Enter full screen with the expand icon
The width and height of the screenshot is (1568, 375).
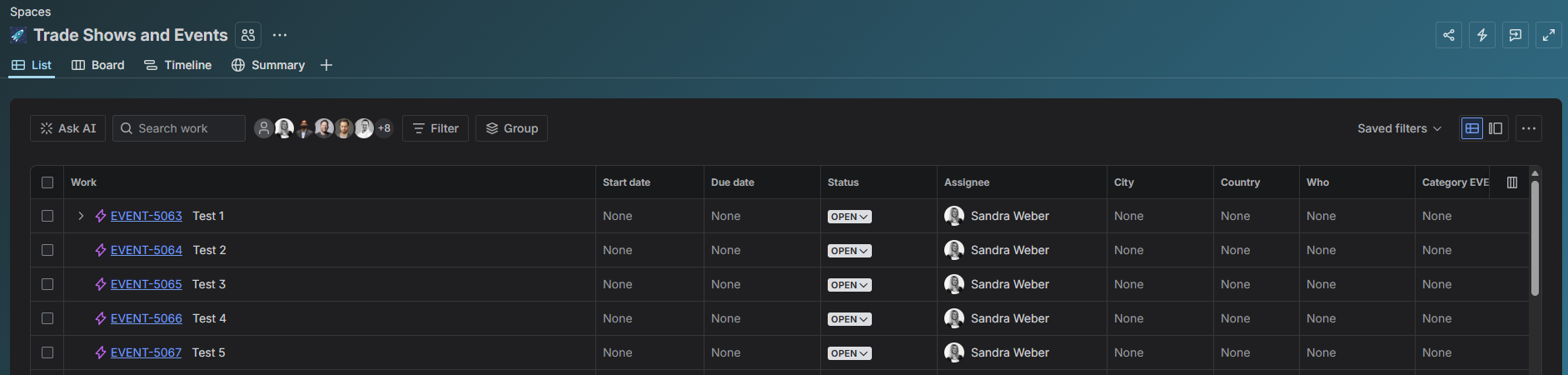pyautogui.click(x=1549, y=35)
